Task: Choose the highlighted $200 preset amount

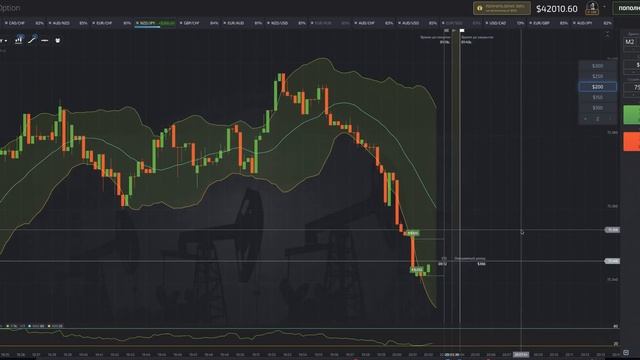Action: pyautogui.click(x=598, y=87)
